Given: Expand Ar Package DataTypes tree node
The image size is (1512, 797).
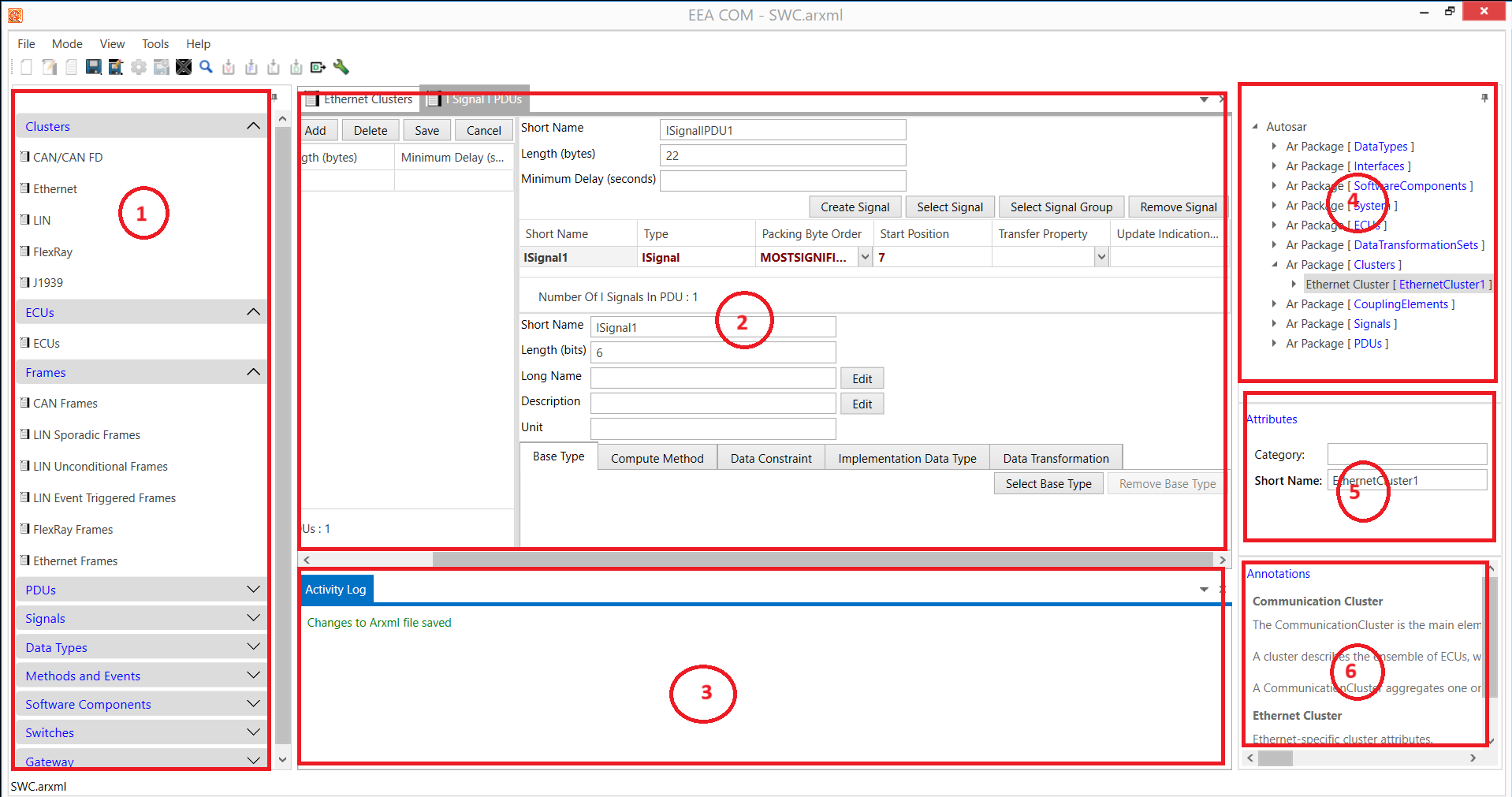Looking at the screenshot, I should (x=1274, y=146).
